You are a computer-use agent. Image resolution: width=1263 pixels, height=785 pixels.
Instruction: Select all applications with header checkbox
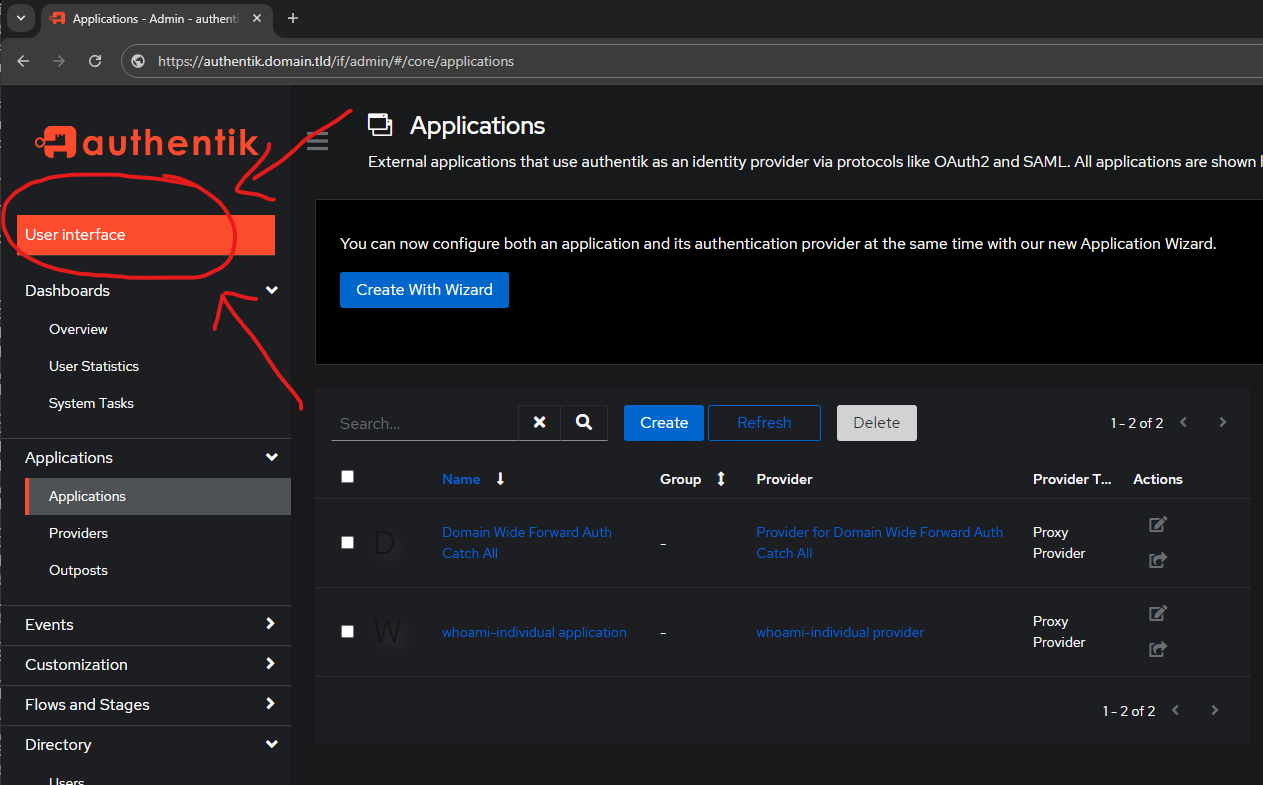coord(347,477)
